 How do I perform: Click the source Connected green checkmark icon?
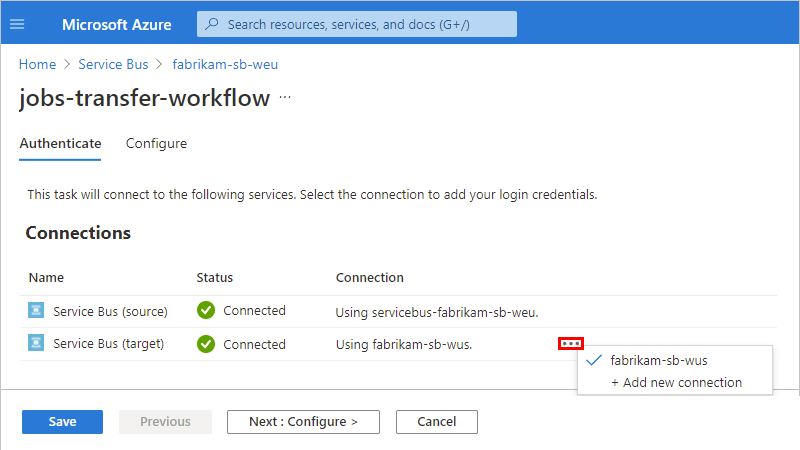coord(207,311)
